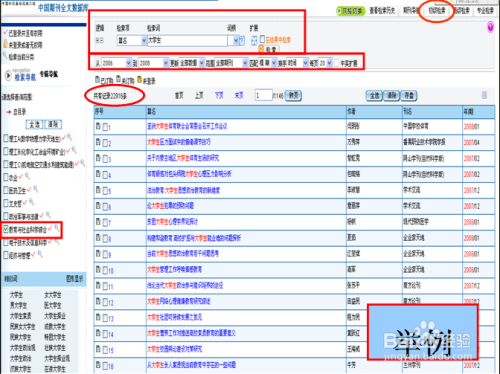Open the purple help question-mark icon
The image size is (500, 374).
point(490,27)
